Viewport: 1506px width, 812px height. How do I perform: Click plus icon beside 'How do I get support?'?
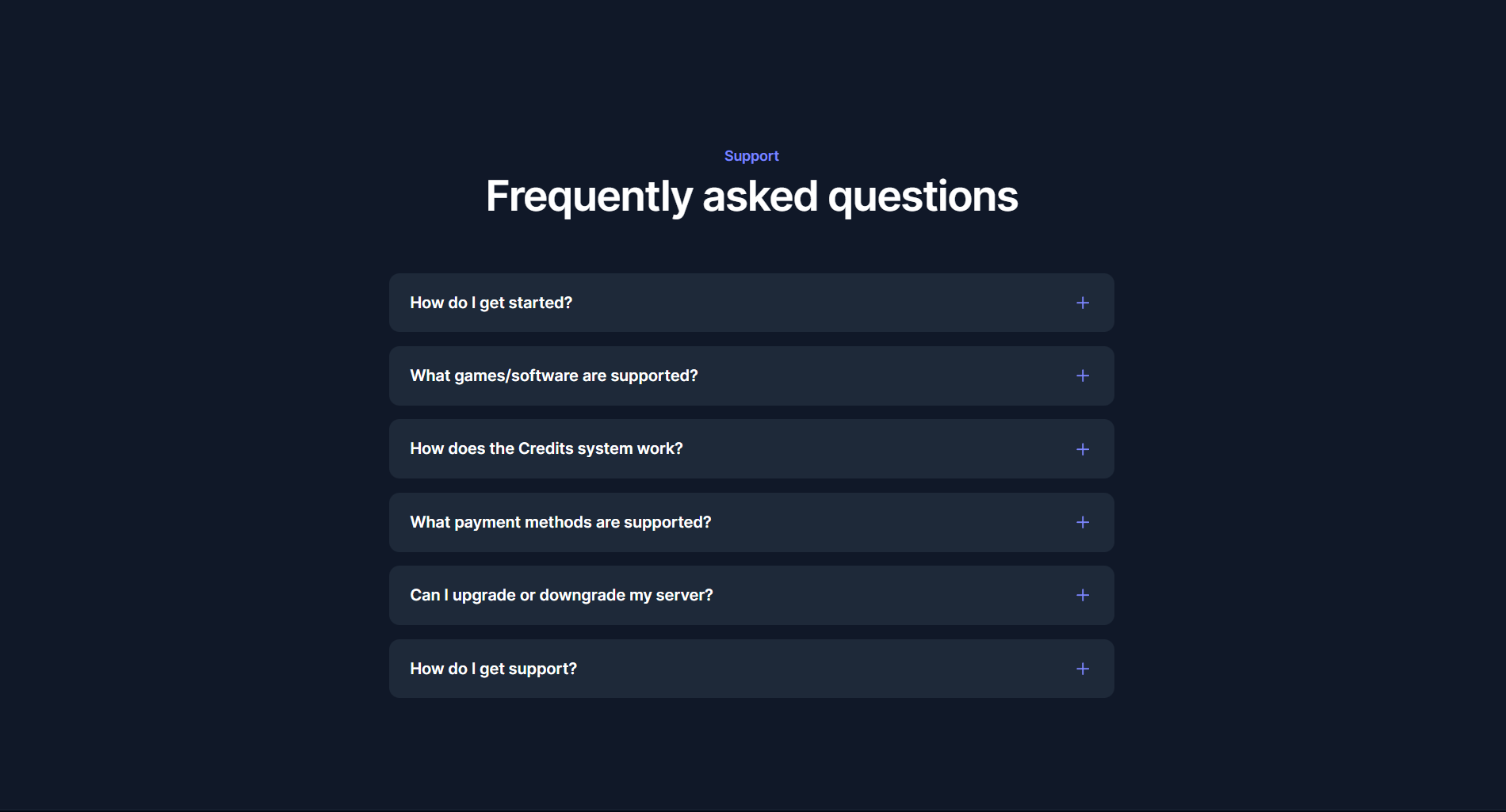coord(1082,669)
